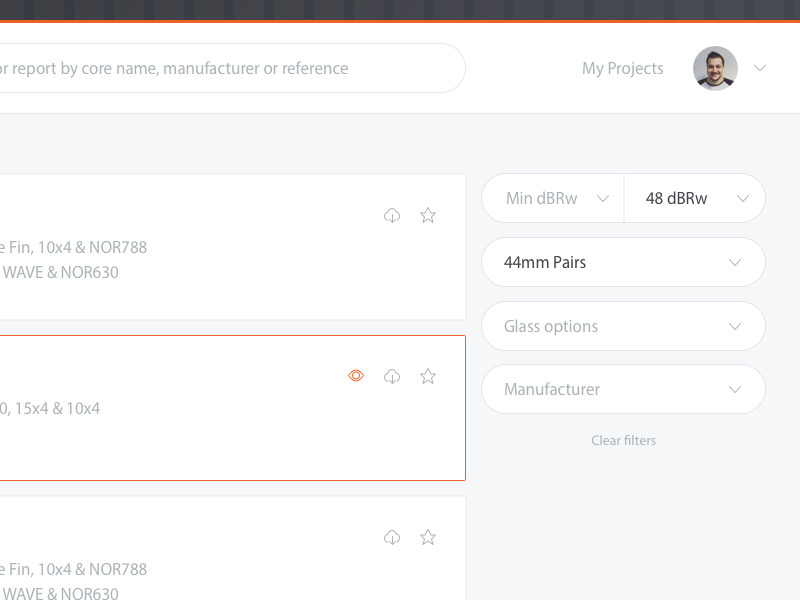This screenshot has width=800, height=600.
Task: Favorite the highlighted card with the star
Action: 428,376
